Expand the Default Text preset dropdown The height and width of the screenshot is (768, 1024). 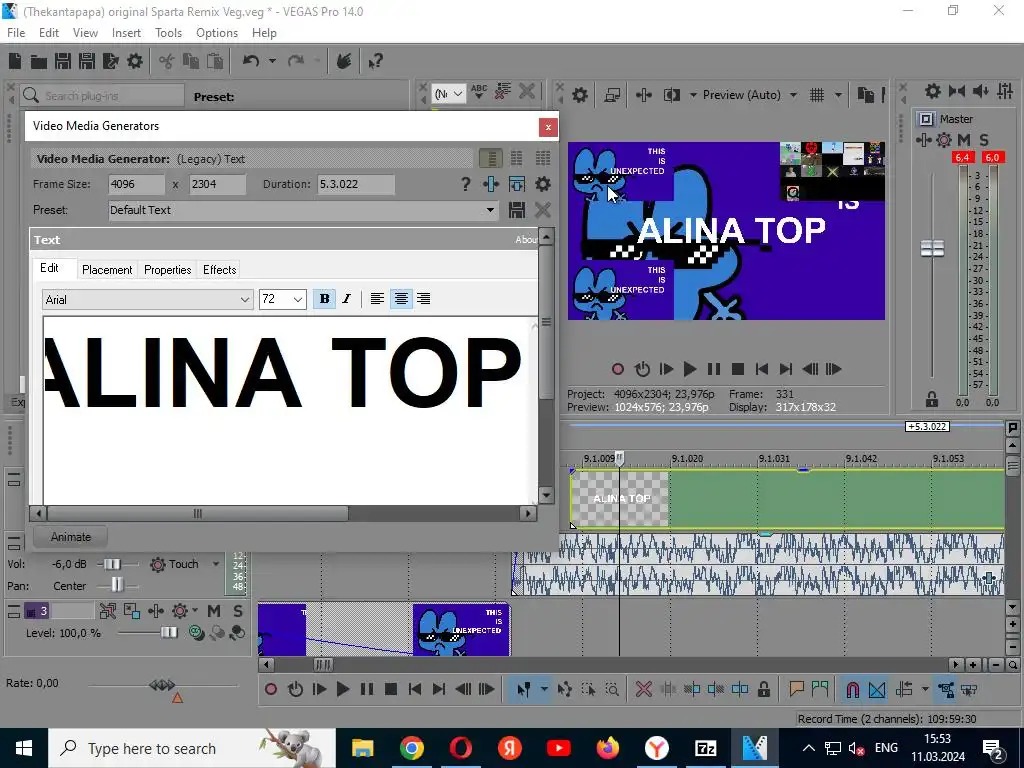[x=490, y=210]
